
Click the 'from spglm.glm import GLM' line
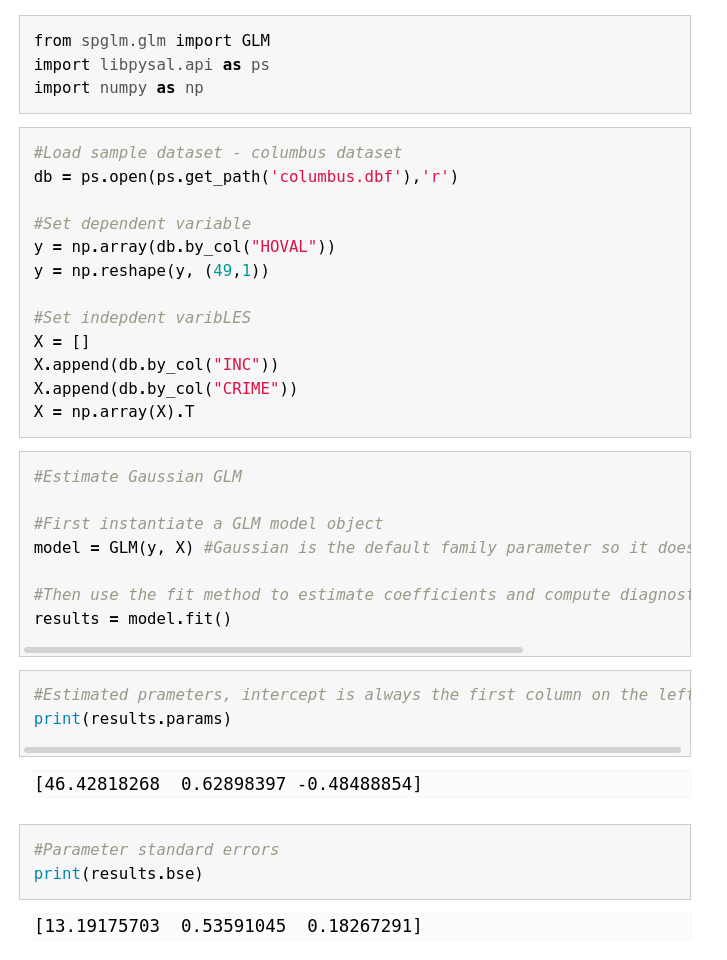152,41
